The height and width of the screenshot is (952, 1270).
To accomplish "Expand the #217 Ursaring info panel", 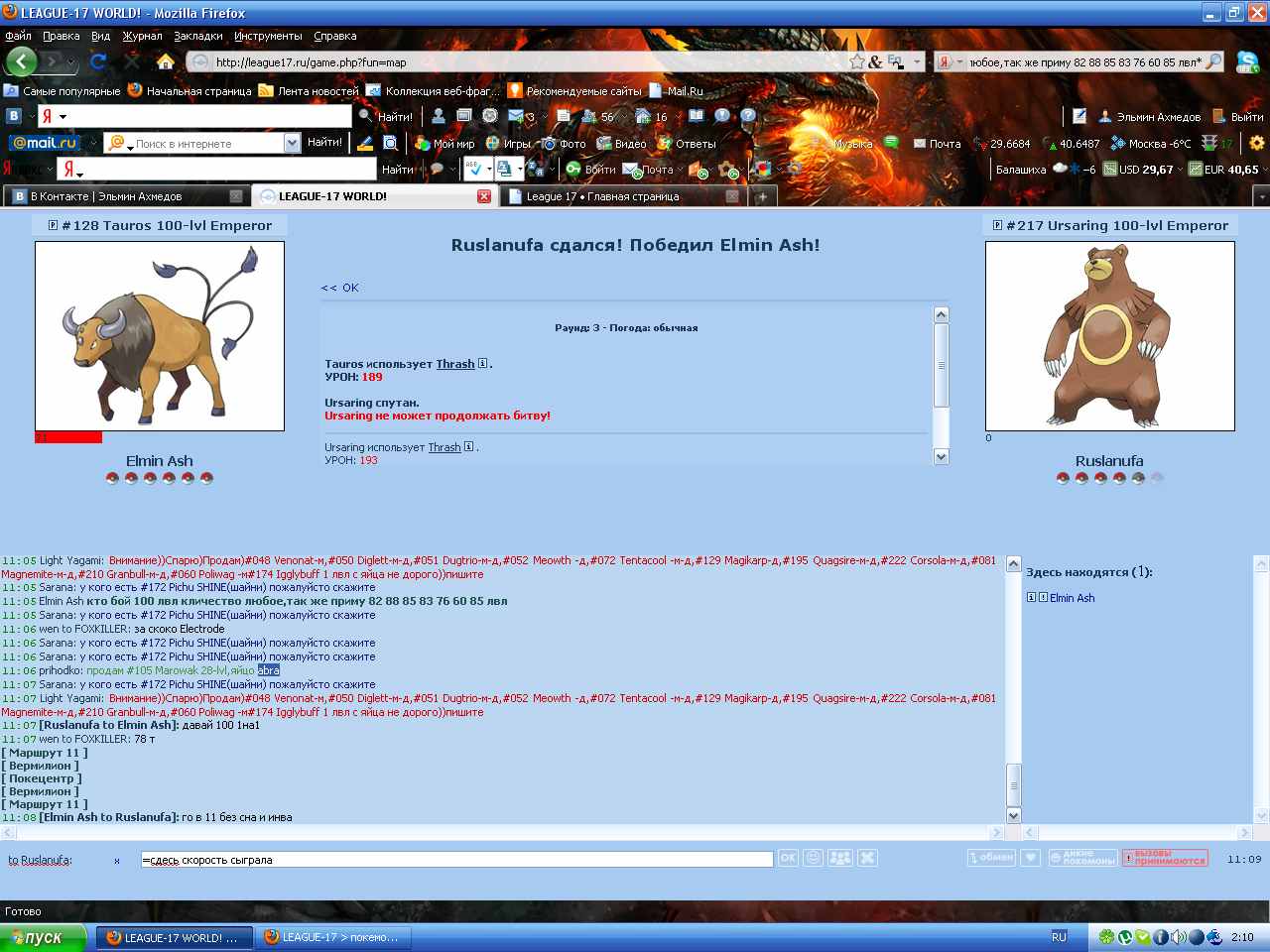I will [x=997, y=225].
